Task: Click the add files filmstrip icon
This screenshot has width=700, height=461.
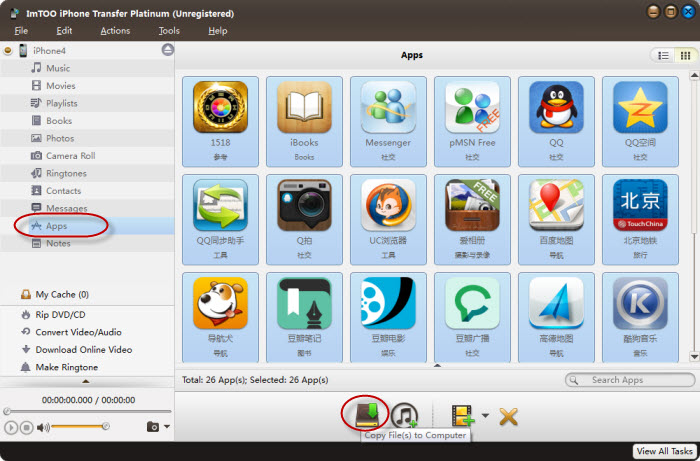Action: pyautogui.click(x=462, y=415)
